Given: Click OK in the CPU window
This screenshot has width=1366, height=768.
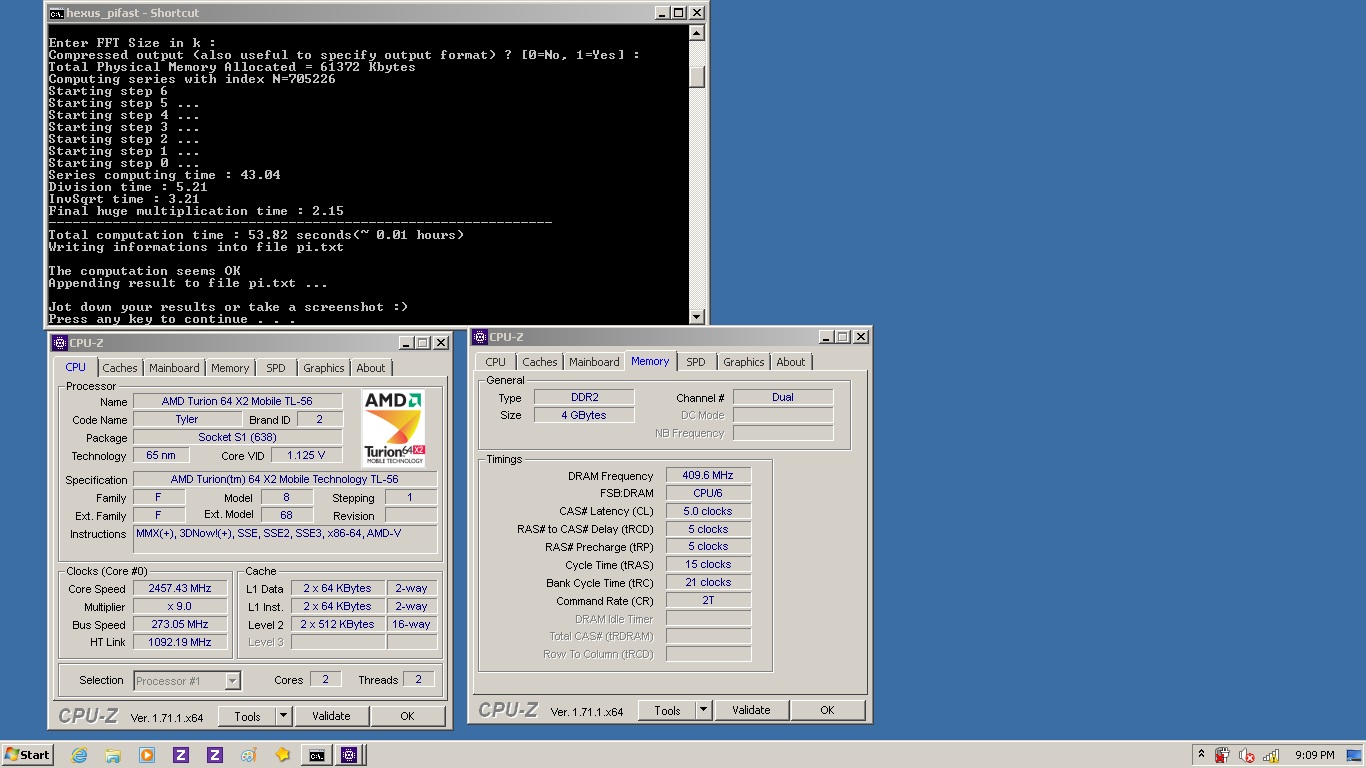Looking at the screenshot, I should 407,716.
